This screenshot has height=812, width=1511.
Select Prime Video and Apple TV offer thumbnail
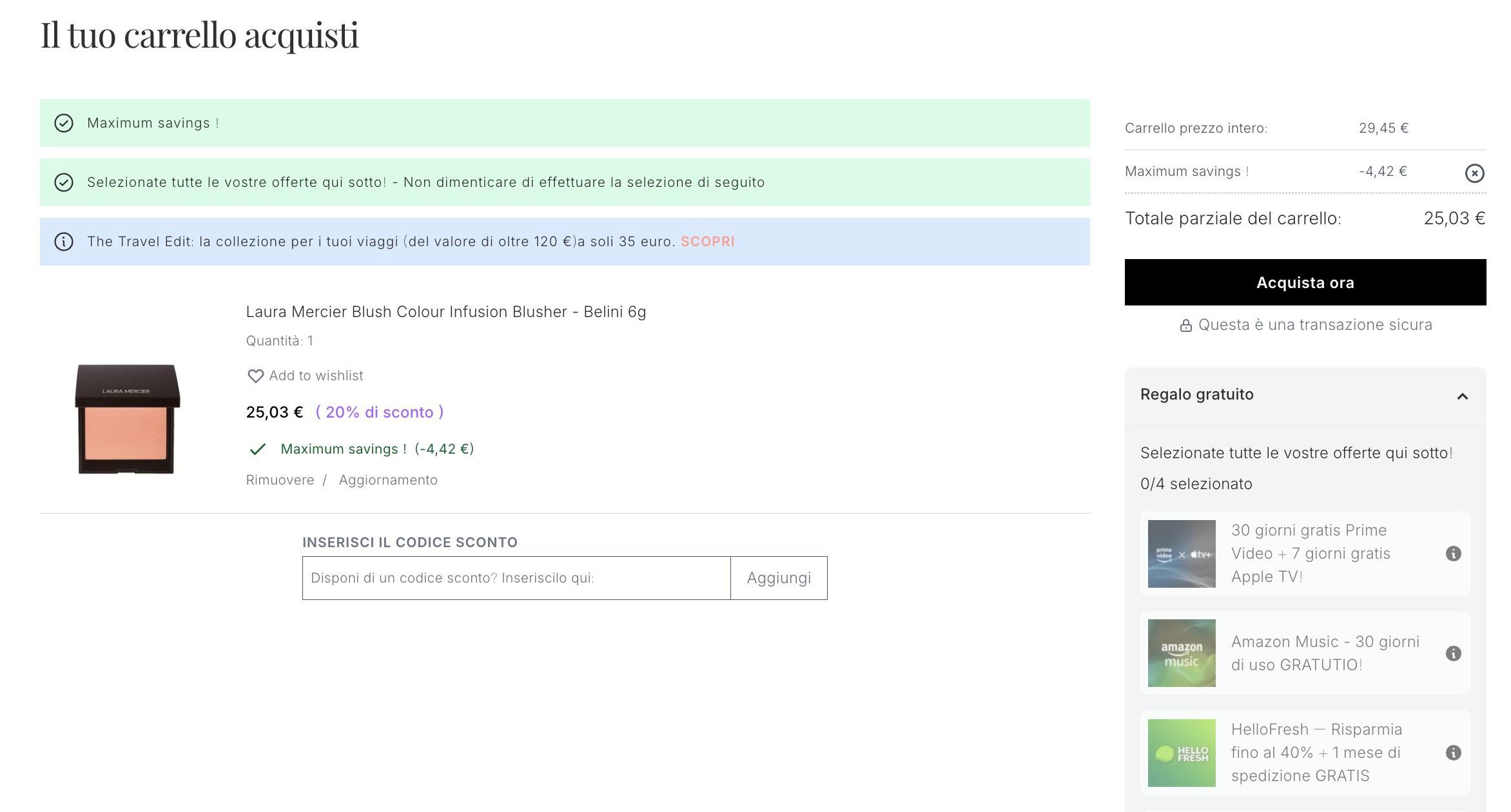tap(1182, 554)
